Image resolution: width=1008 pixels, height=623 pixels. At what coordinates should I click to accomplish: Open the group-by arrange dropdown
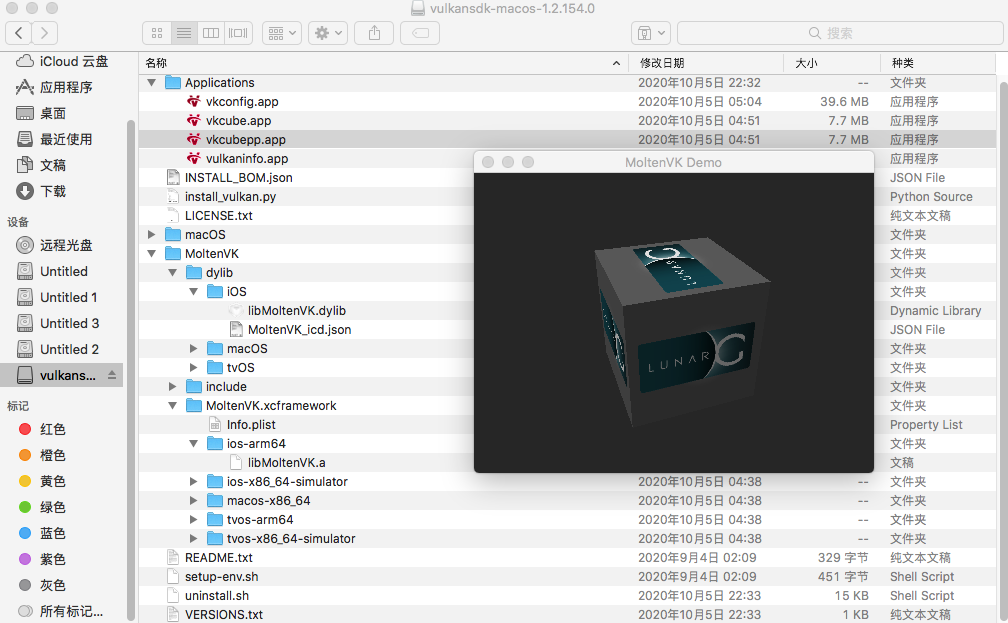point(282,33)
